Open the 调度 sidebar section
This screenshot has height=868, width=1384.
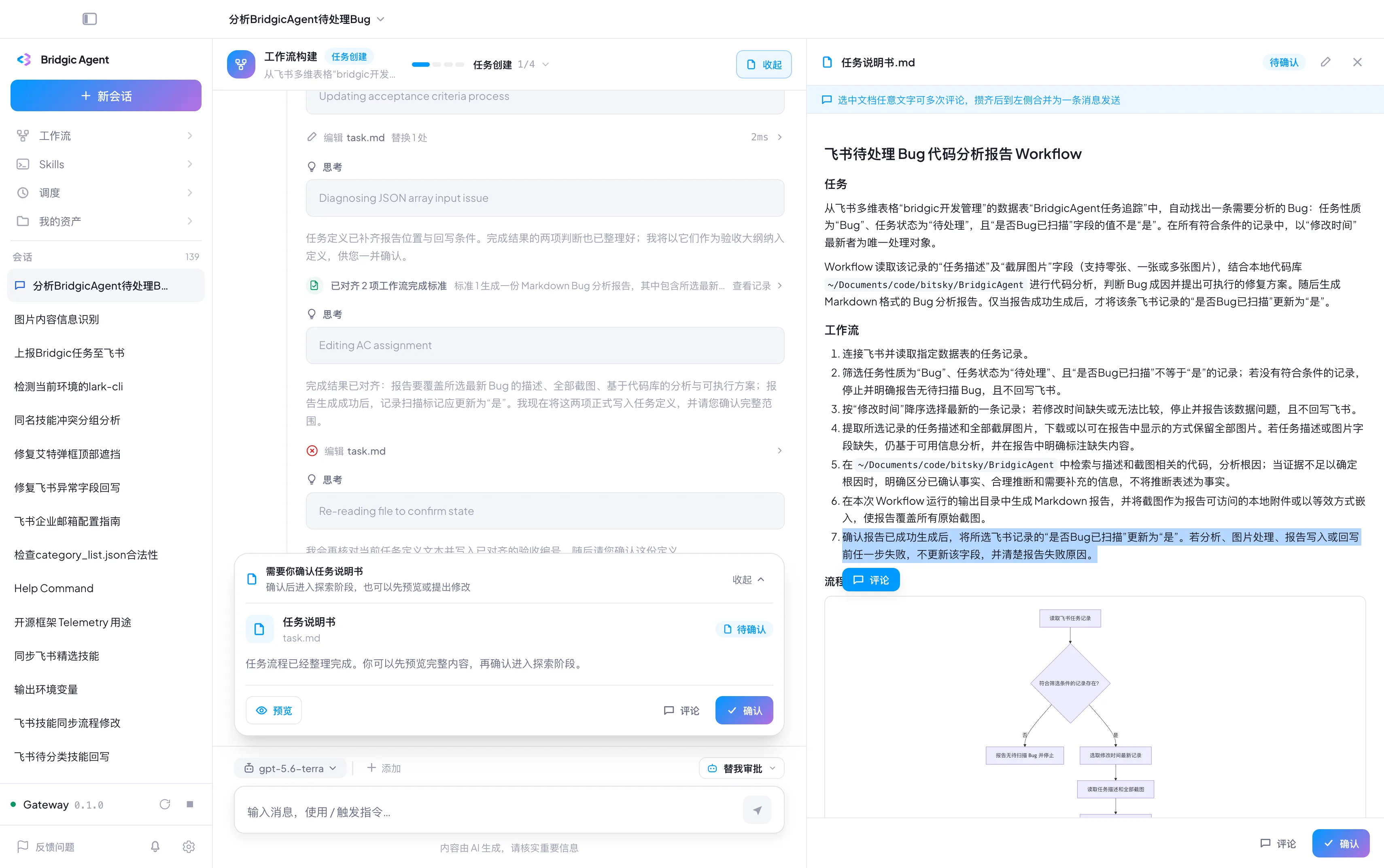click(x=106, y=193)
